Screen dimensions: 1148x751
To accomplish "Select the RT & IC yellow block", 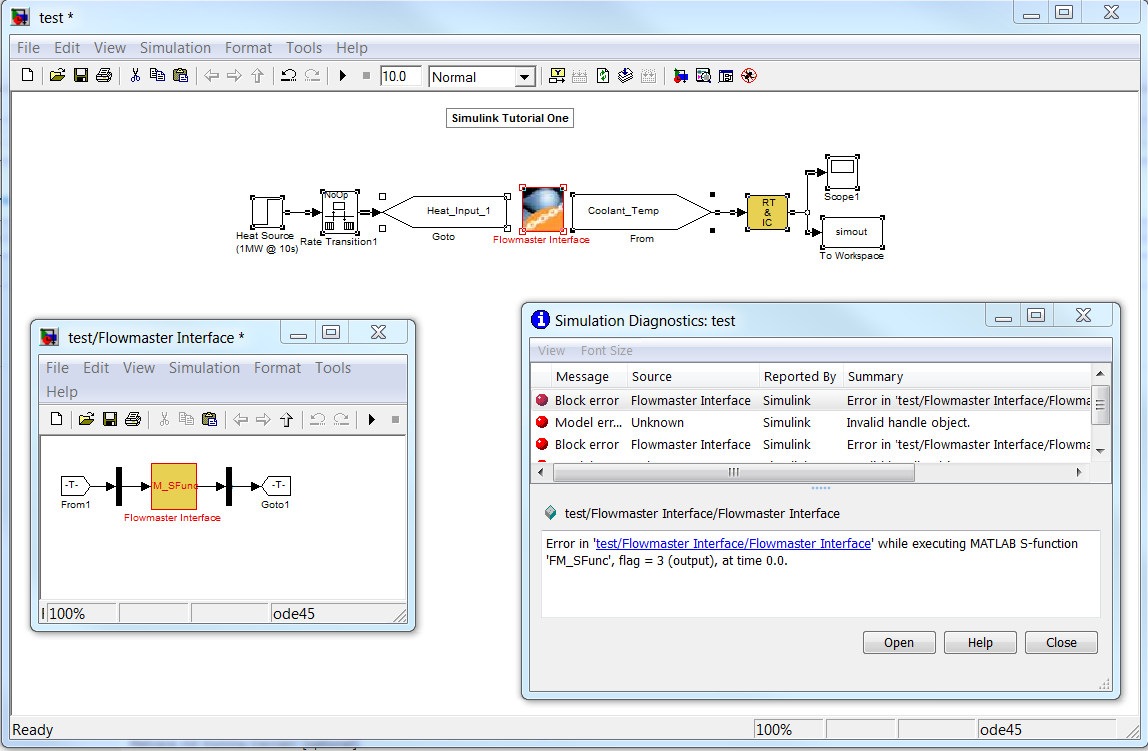I will (x=767, y=212).
